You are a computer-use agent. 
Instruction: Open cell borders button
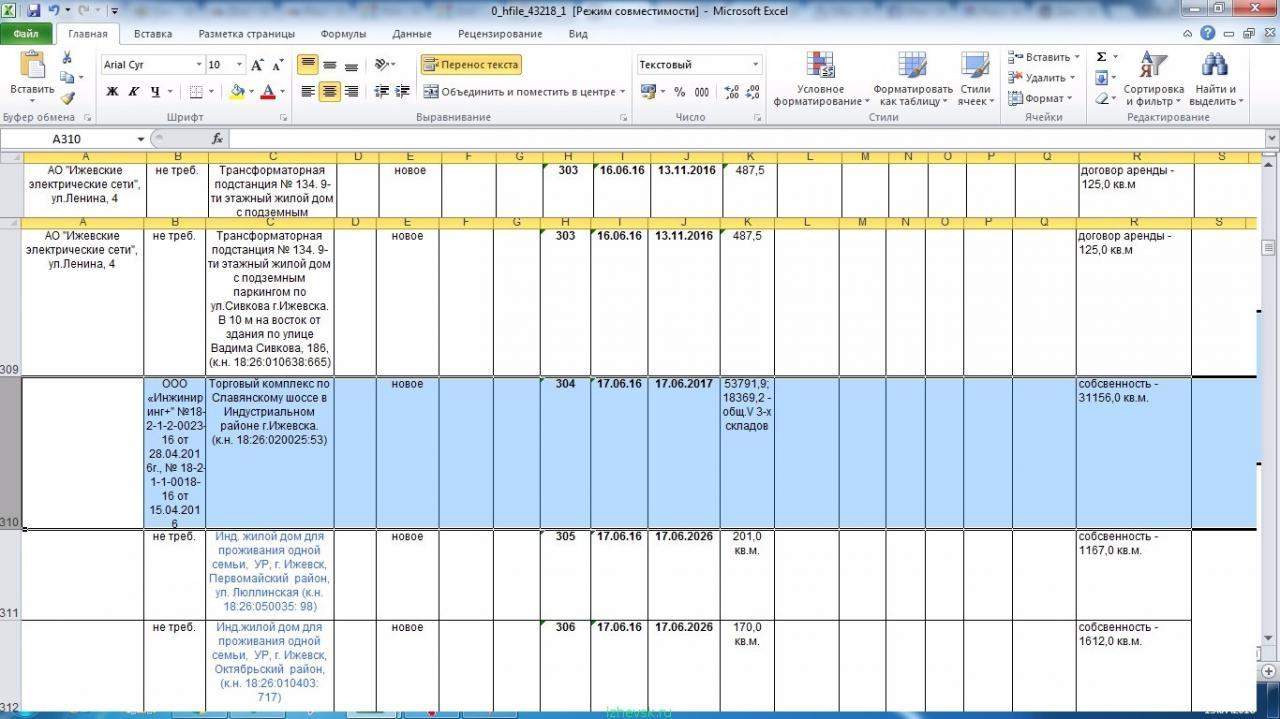[x=195, y=92]
